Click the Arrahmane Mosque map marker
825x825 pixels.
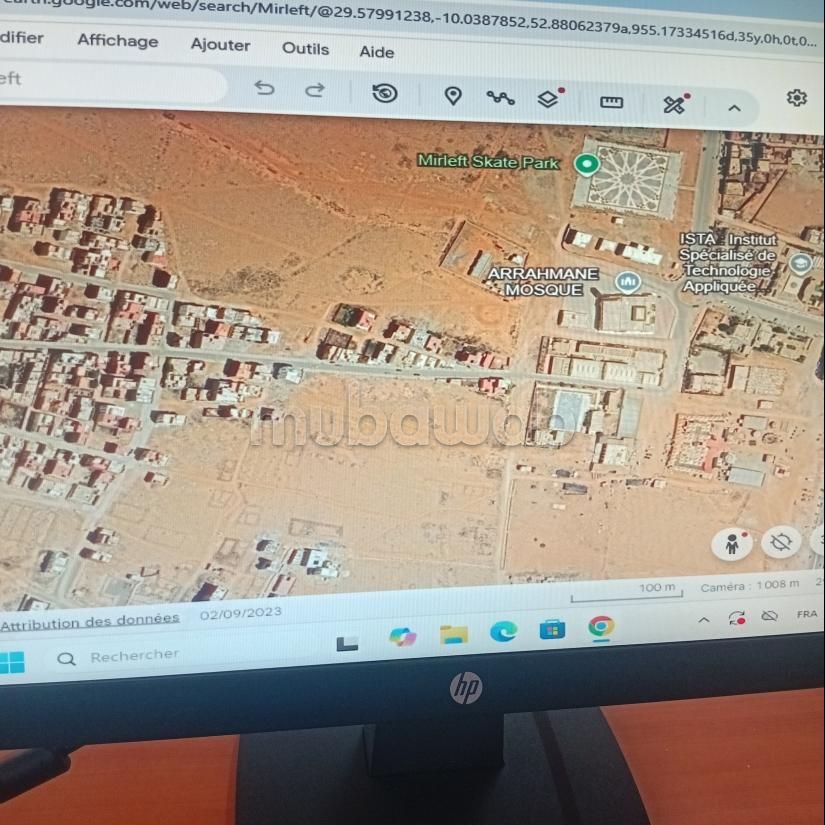pyautogui.click(x=629, y=282)
